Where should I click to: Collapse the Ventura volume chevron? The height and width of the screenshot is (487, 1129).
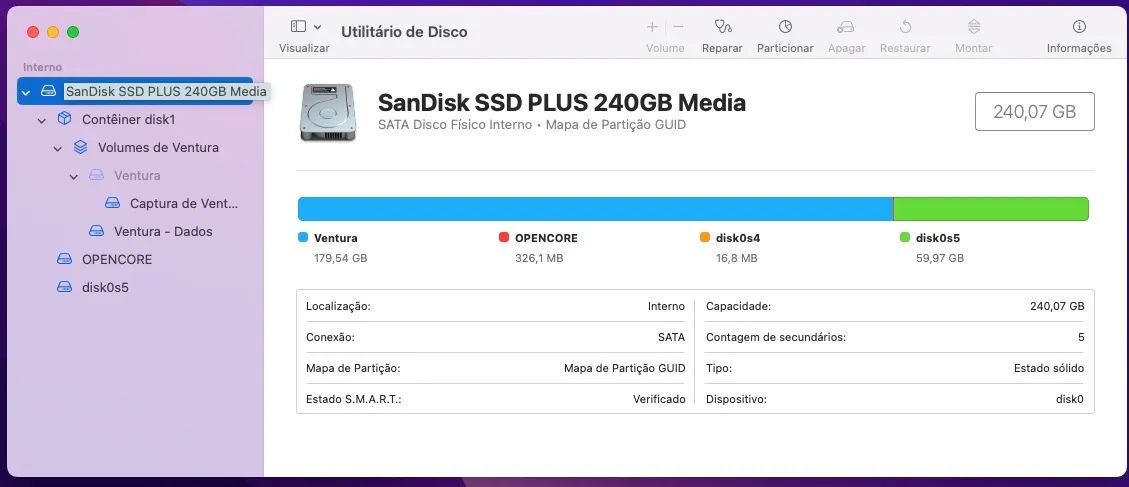pyautogui.click(x=73, y=177)
